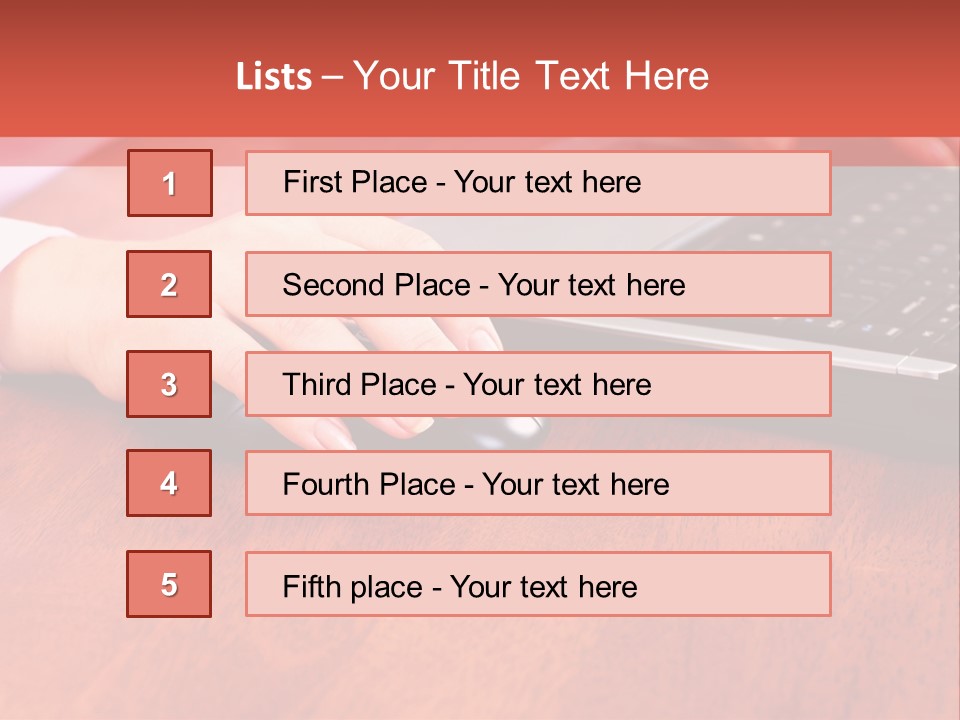
Task: Click "Your Title Text Here" in heading
Action: [531, 77]
